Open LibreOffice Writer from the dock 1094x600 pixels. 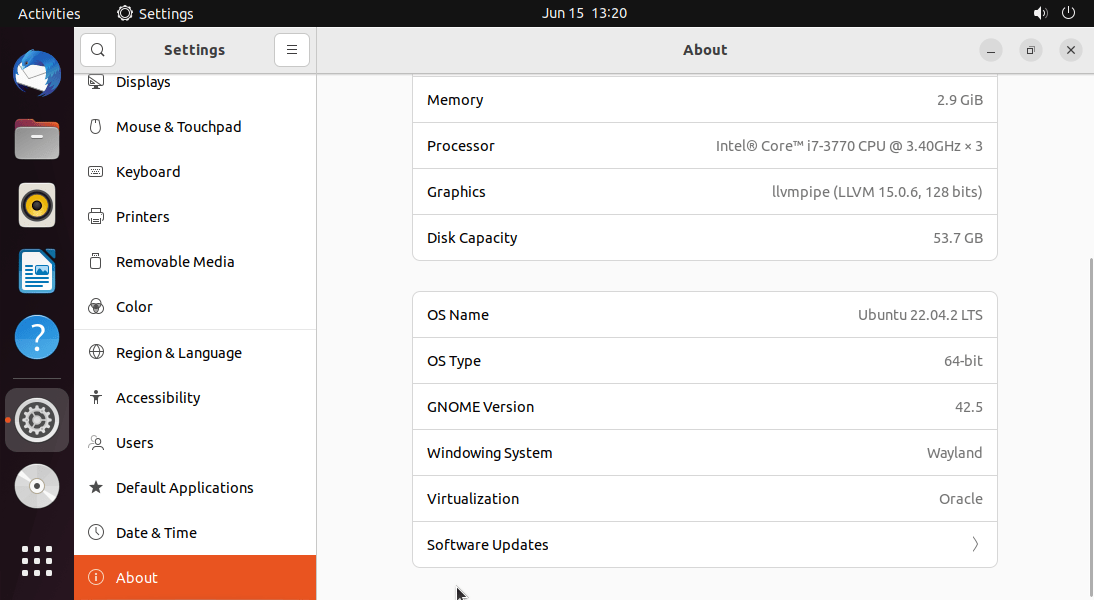click(37, 271)
